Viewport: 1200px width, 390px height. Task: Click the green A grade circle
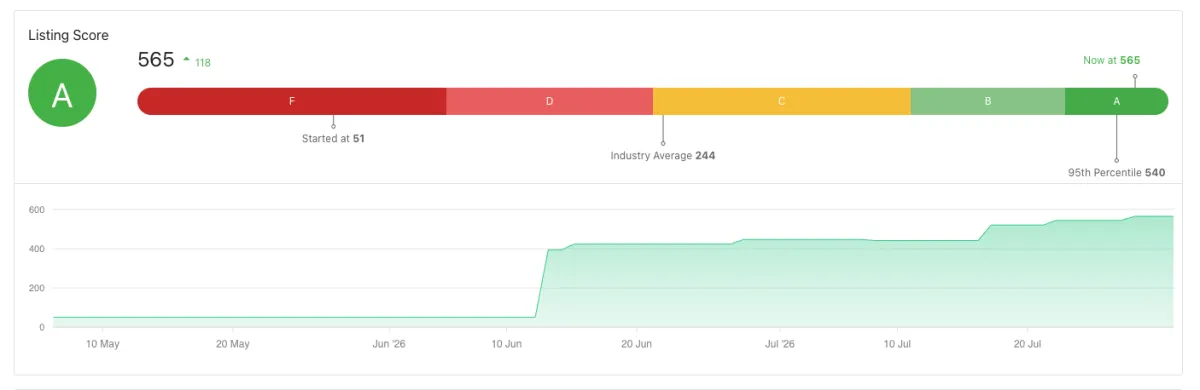62,94
